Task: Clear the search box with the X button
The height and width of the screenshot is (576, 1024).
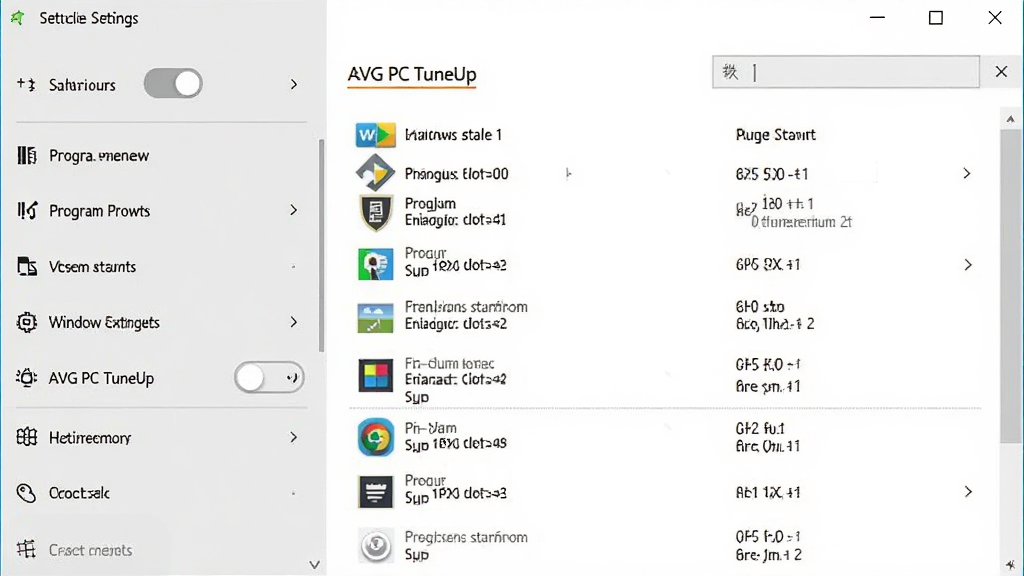Action: 1001,72
